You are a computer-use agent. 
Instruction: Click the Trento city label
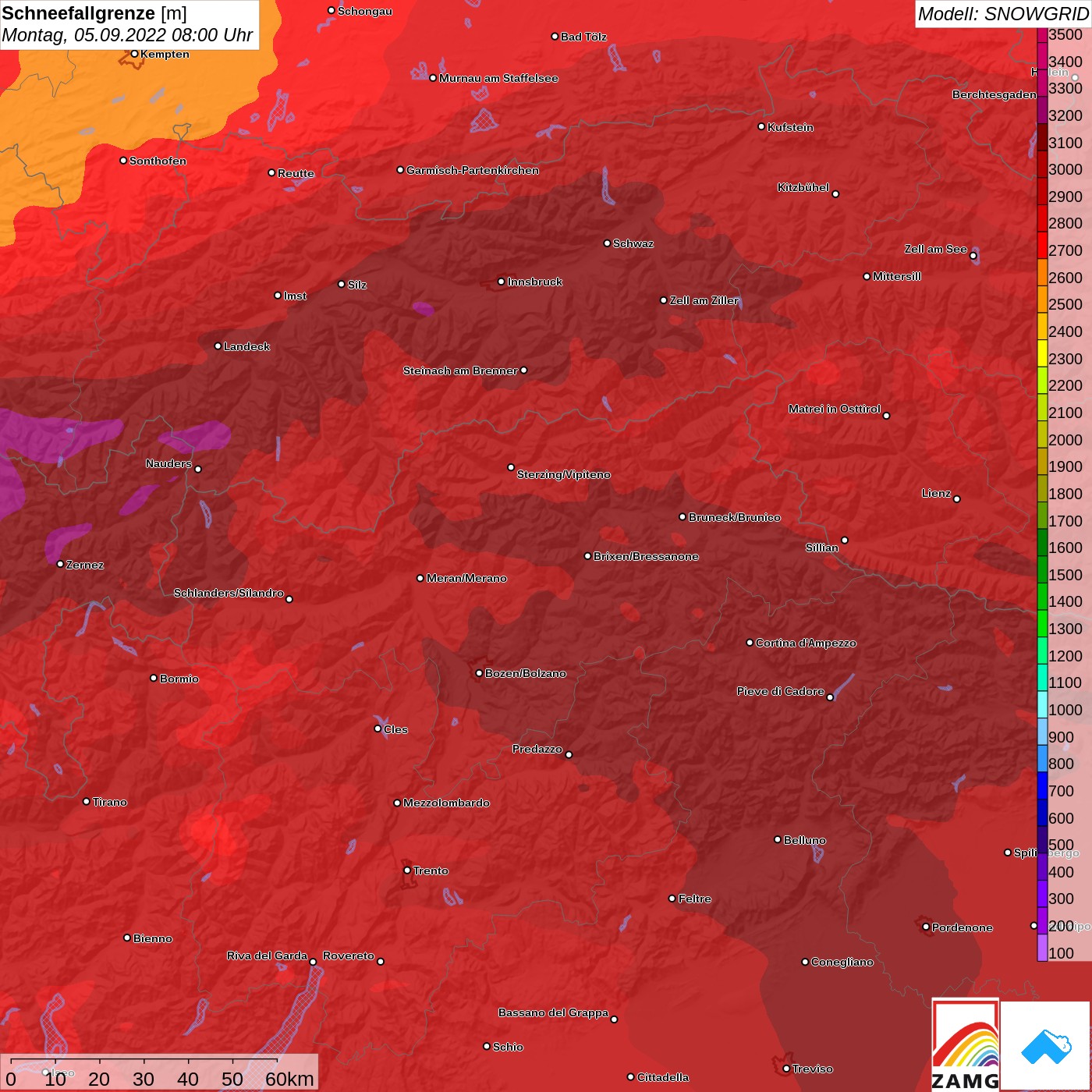tap(431, 870)
